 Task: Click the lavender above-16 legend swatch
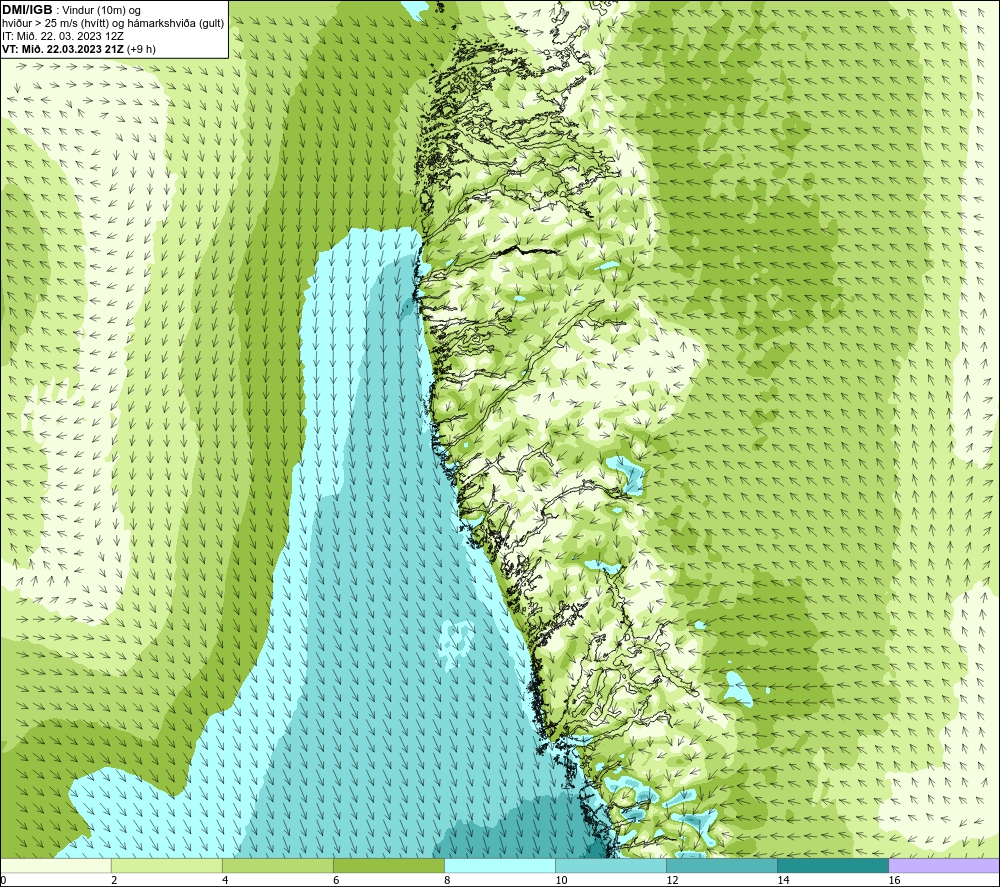click(x=944, y=866)
